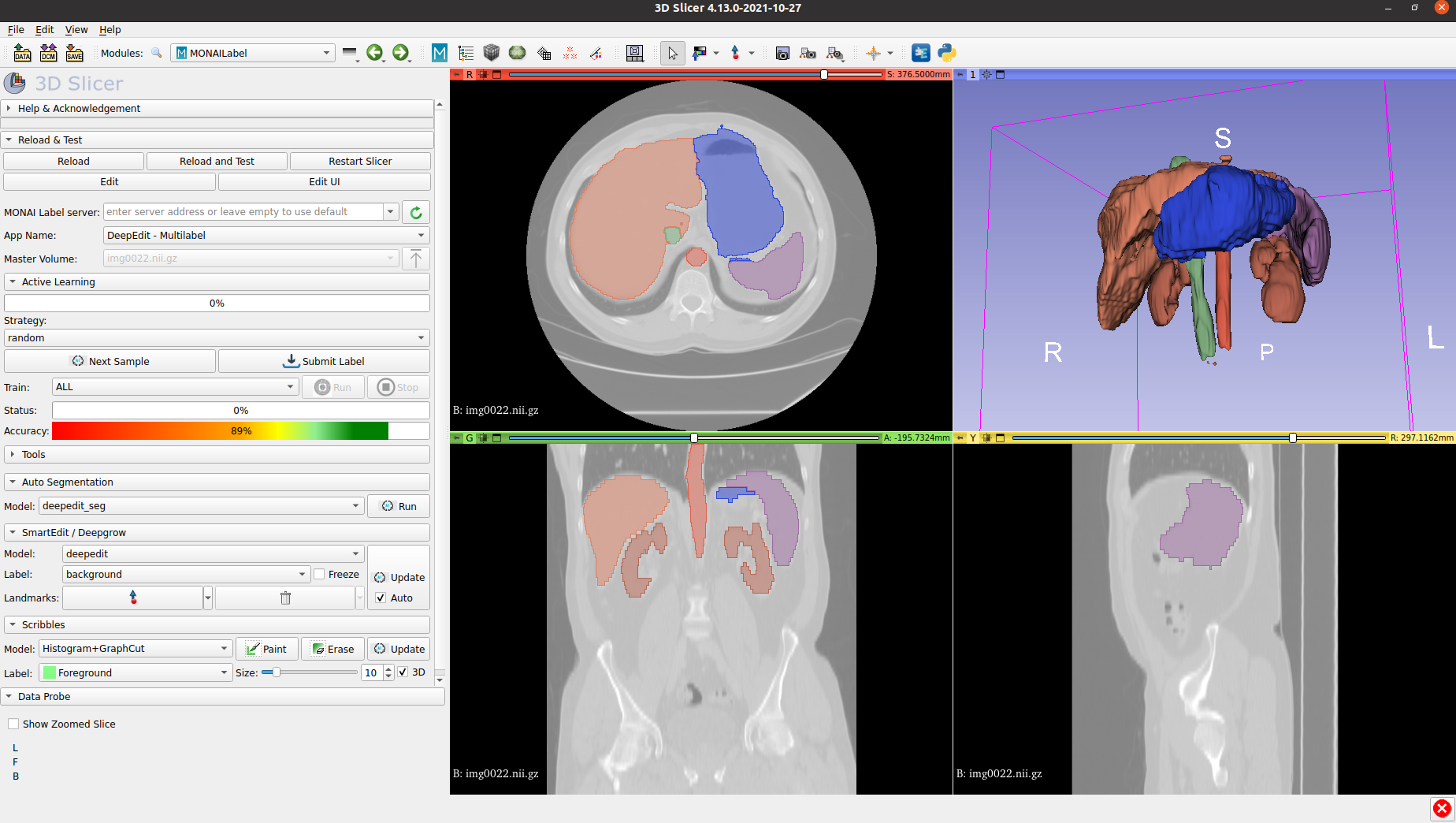Open the Python interactor icon
The height and width of the screenshot is (823, 1456).
click(x=946, y=53)
